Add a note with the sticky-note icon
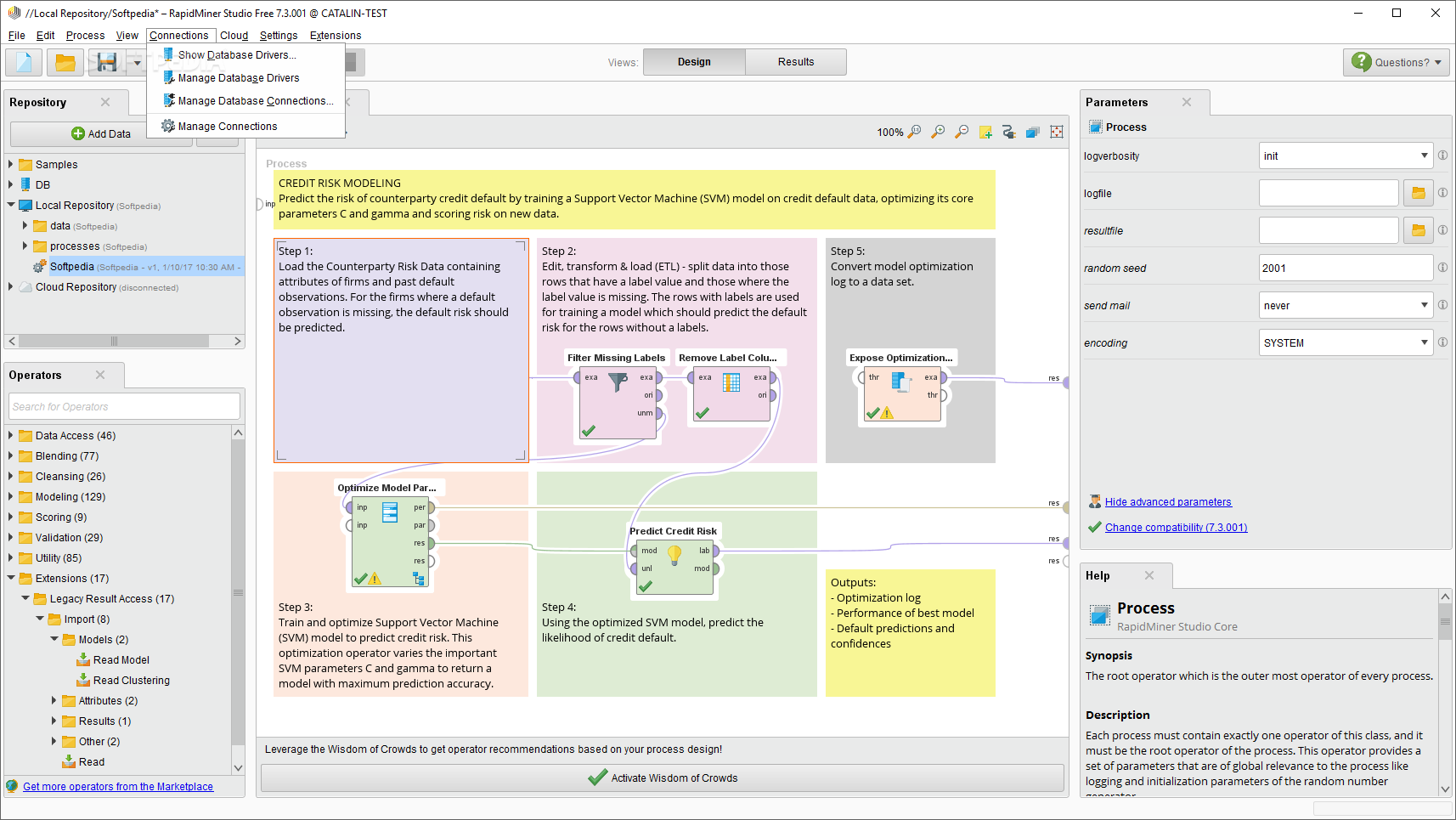 [985, 132]
